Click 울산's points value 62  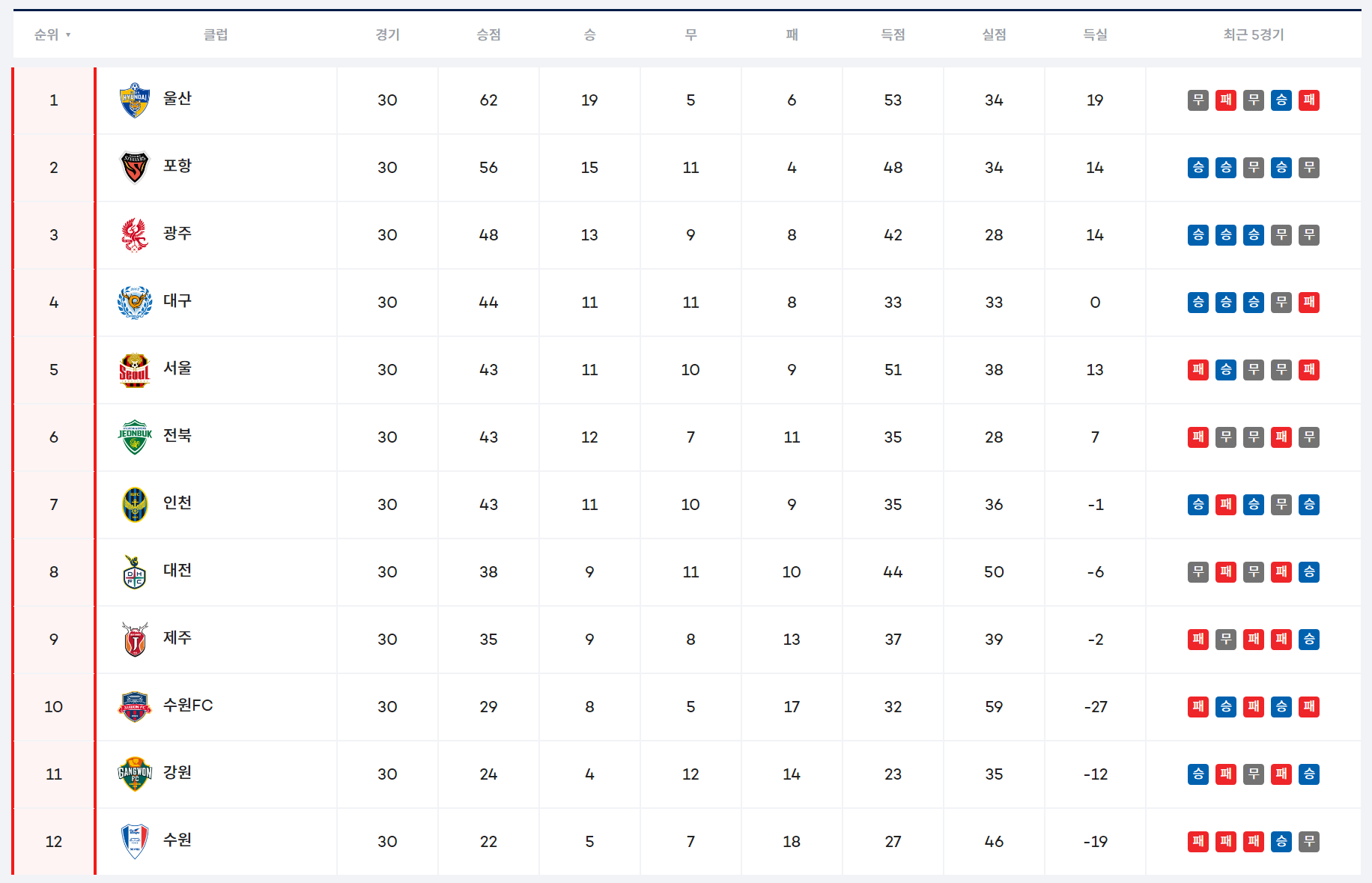click(x=488, y=100)
